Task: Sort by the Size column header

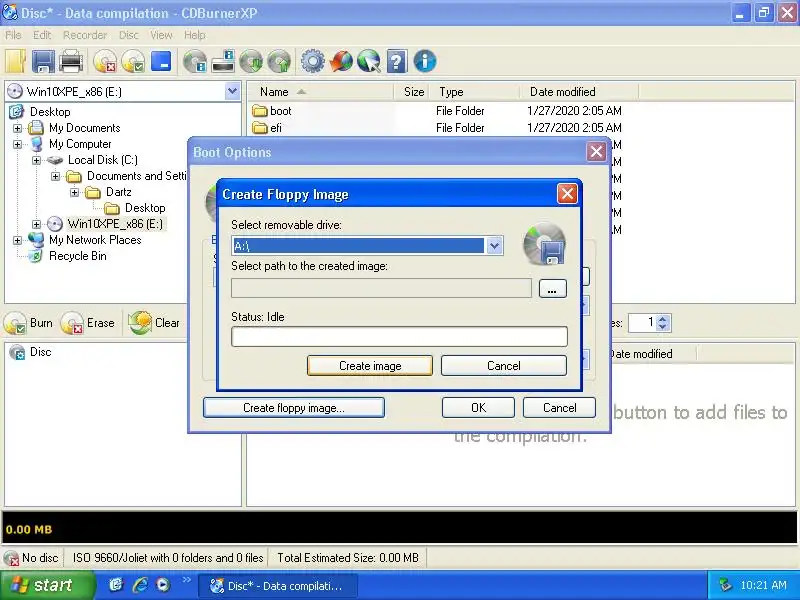Action: [x=411, y=92]
